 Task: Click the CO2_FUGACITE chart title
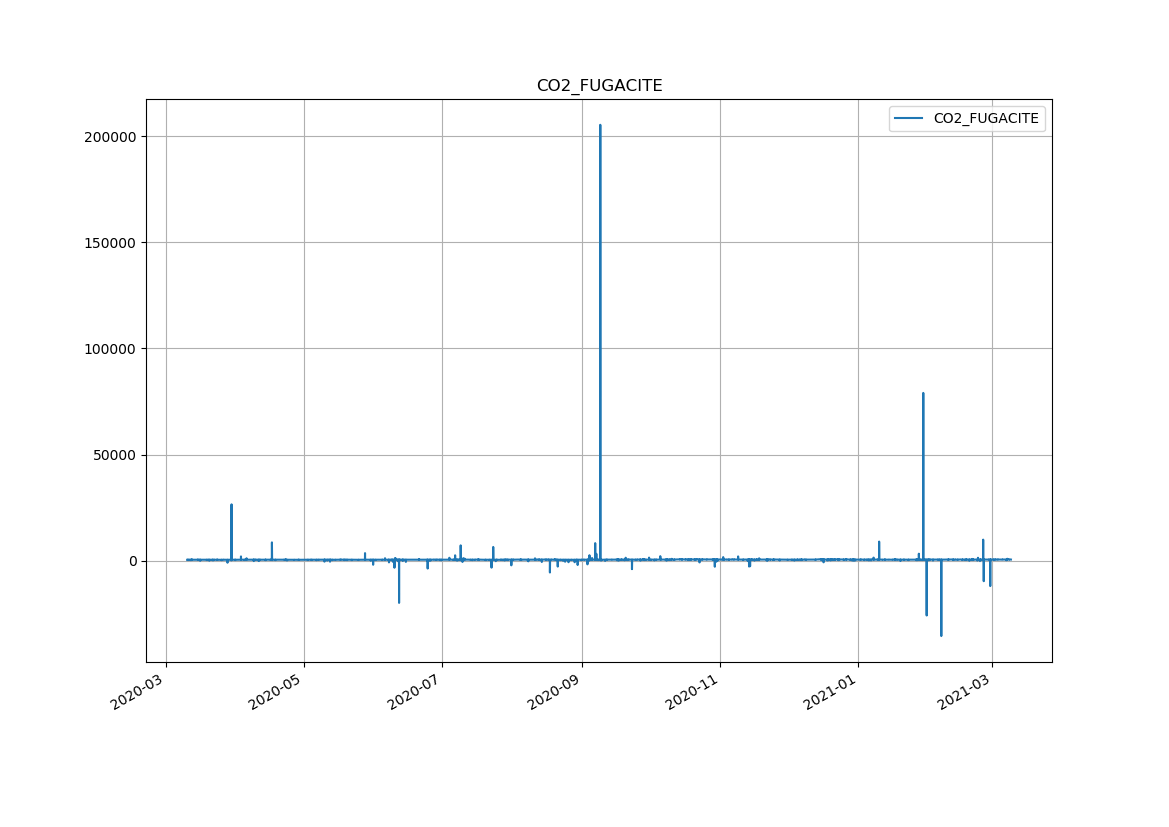click(x=599, y=86)
